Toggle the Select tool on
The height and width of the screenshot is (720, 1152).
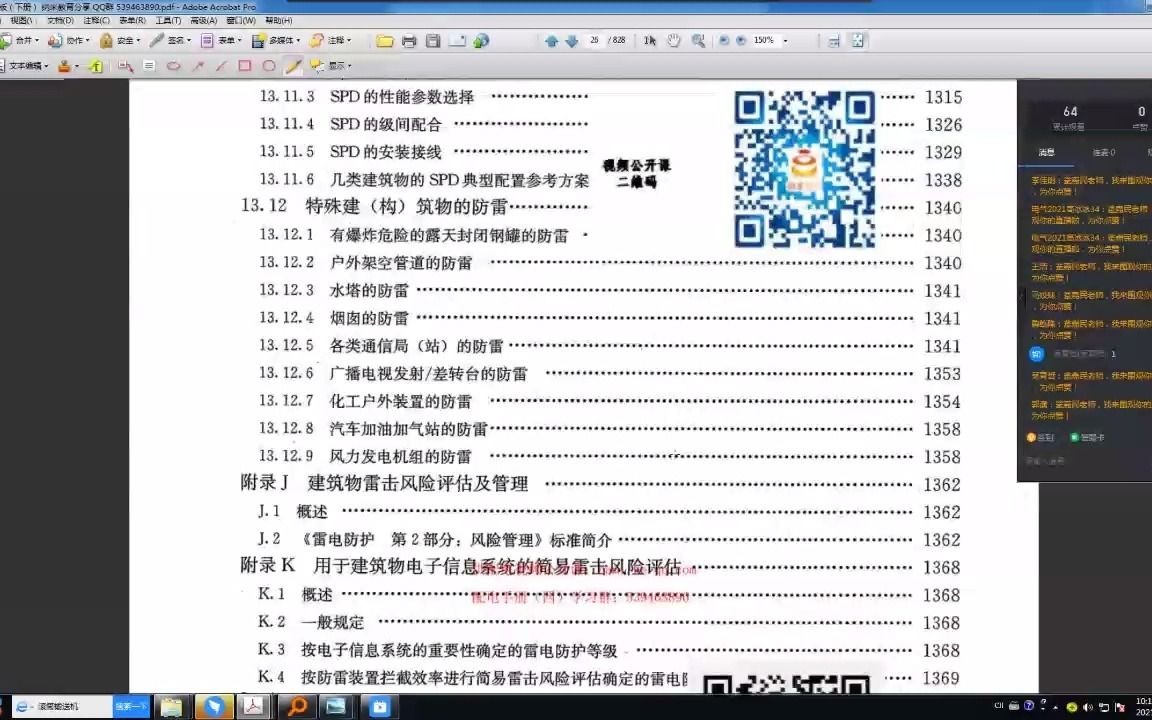coord(650,41)
